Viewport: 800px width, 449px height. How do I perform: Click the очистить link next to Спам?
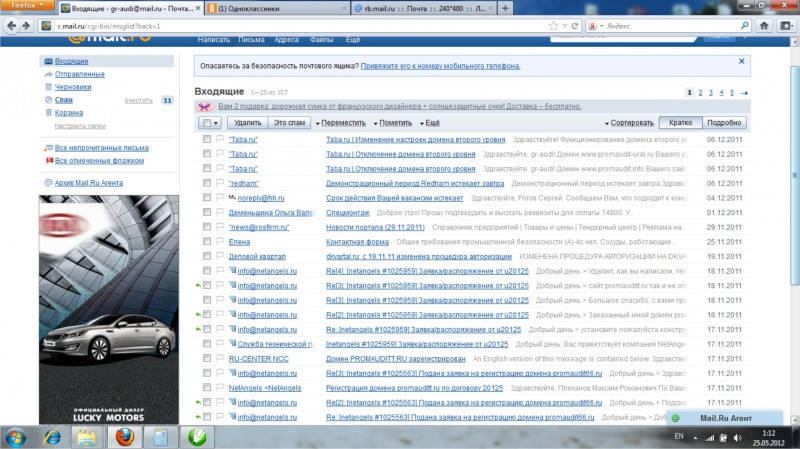tap(138, 101)
